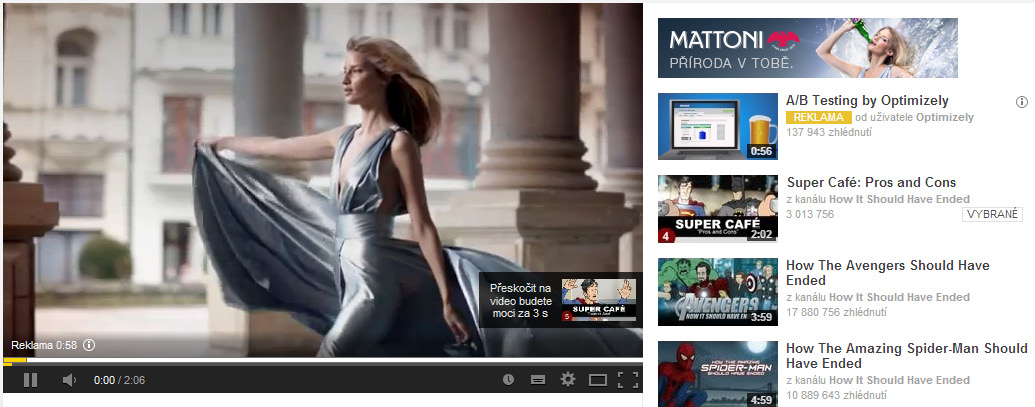Click the A/B Testing video thumbnail
This screenshot has width=1035, height=407.
coord(718,126)
